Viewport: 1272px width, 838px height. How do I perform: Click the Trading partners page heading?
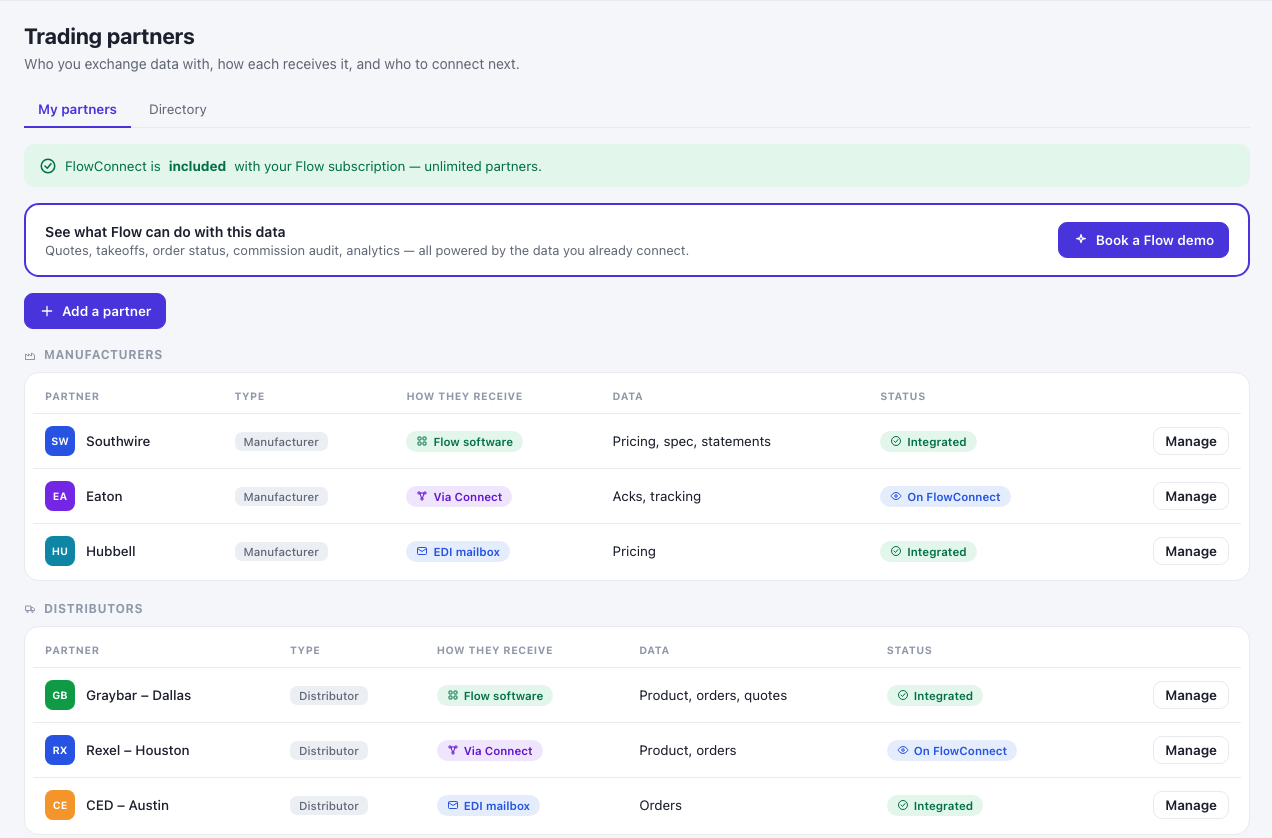[109, 37]
